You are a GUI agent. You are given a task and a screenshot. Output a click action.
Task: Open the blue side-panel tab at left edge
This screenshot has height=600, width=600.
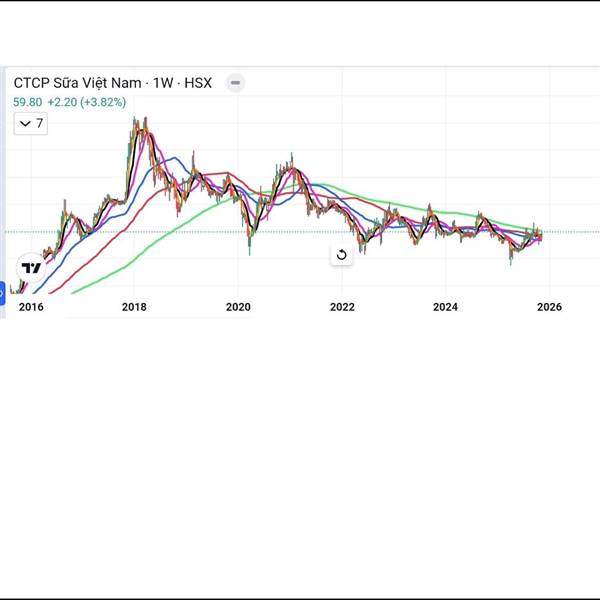pos(2,293)
